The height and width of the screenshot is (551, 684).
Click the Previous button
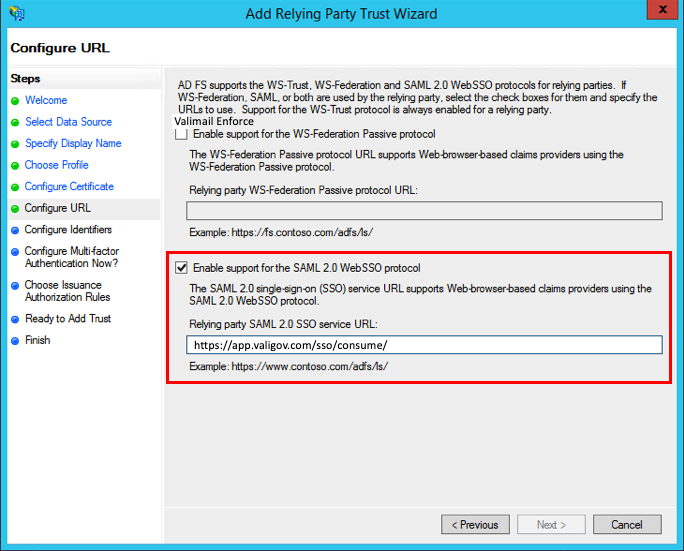pos(475,524)
